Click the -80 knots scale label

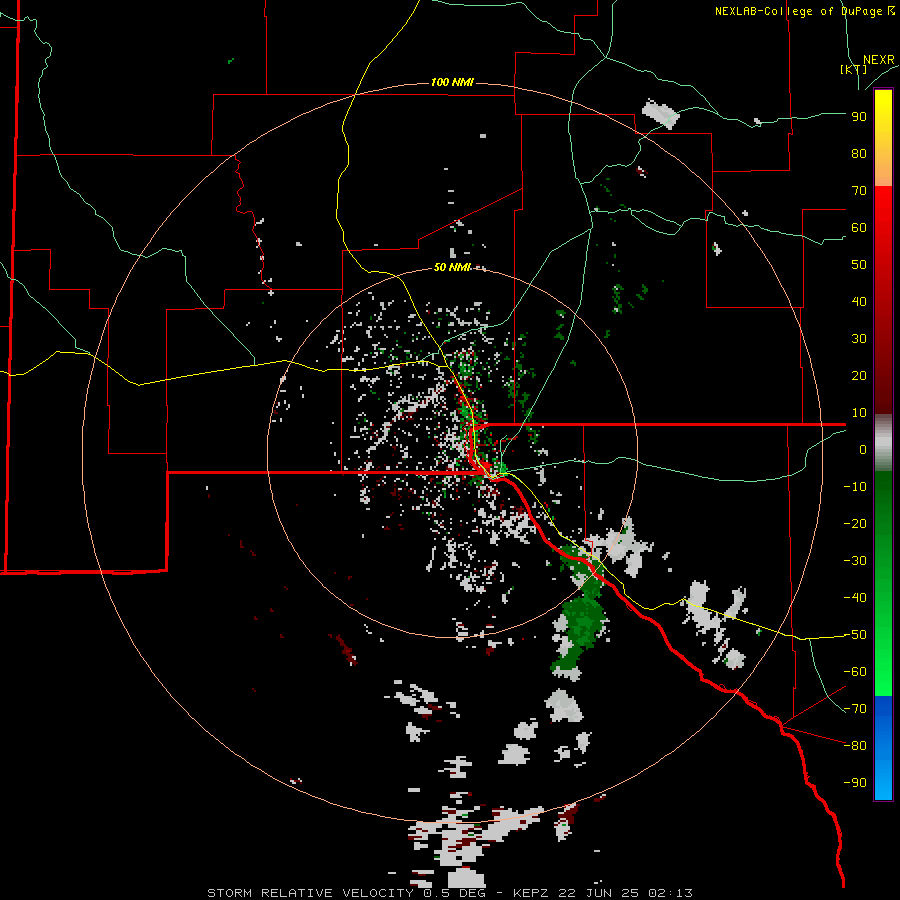(855, 746)
